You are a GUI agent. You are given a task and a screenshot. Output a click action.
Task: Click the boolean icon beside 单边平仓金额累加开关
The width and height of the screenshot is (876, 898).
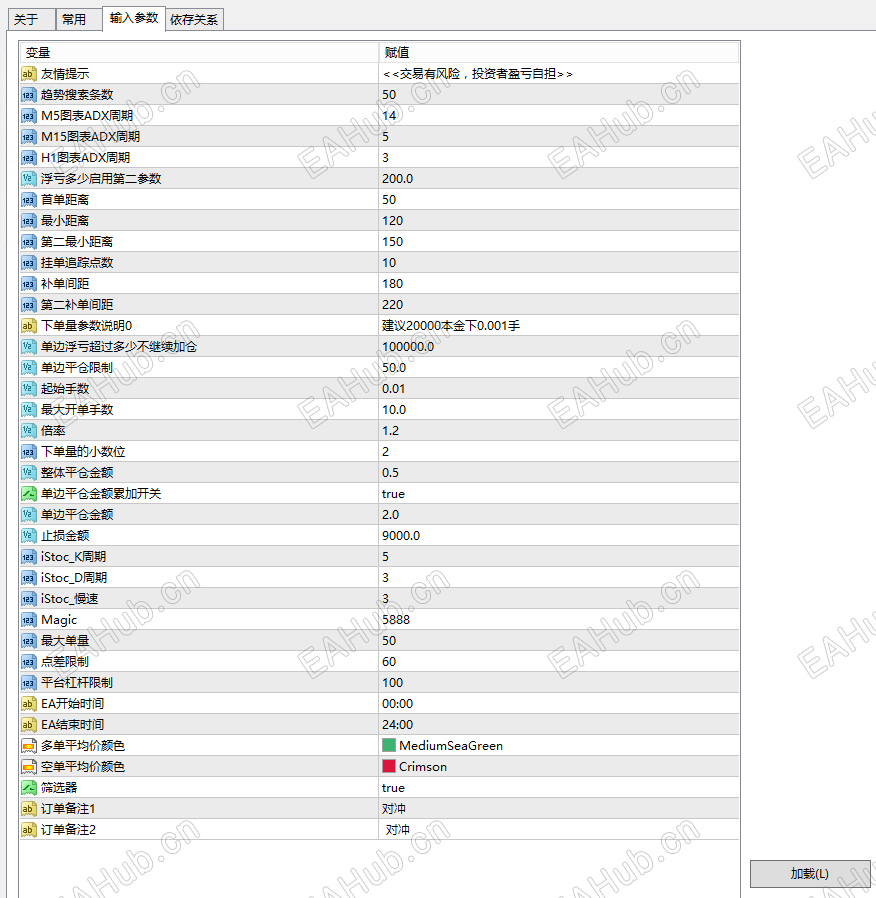point(29,494)
